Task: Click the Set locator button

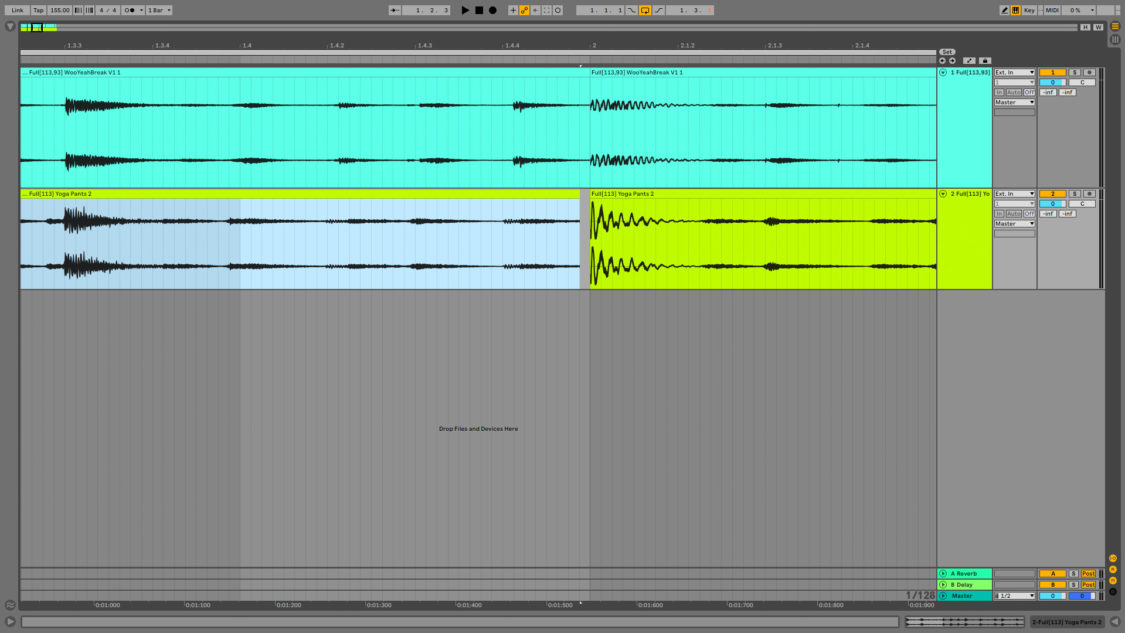Action: click(948, 50)
